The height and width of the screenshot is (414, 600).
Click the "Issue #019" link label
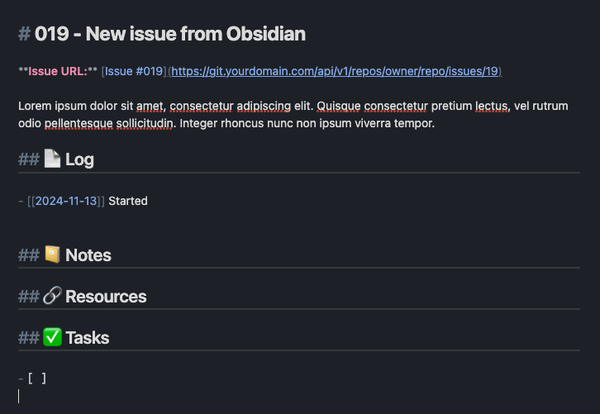[134, 71]
